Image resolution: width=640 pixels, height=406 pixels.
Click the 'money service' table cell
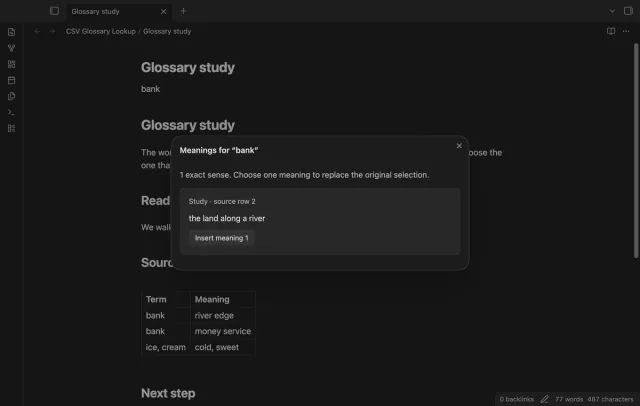[x=222, y=331]
